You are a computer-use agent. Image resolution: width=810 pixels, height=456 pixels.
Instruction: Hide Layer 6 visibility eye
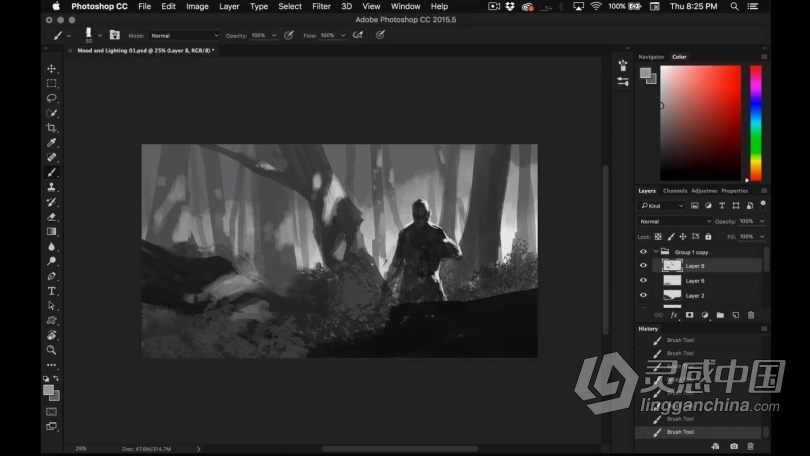pyautogui.click(x=643, y=280)
